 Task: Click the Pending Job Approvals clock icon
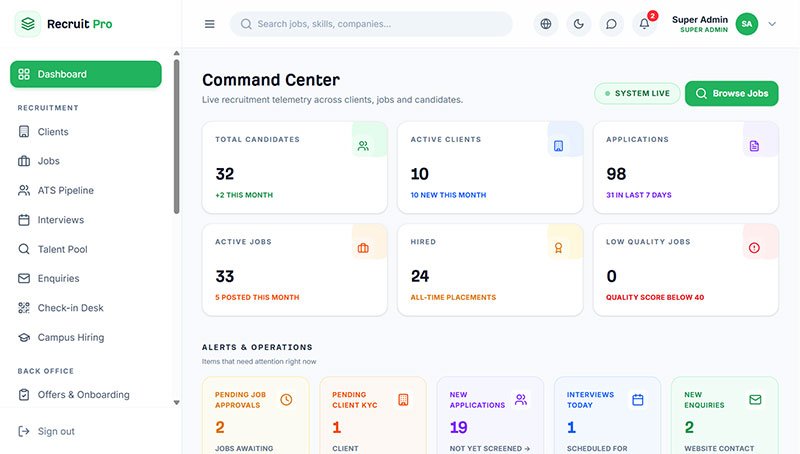pos(286,399)
